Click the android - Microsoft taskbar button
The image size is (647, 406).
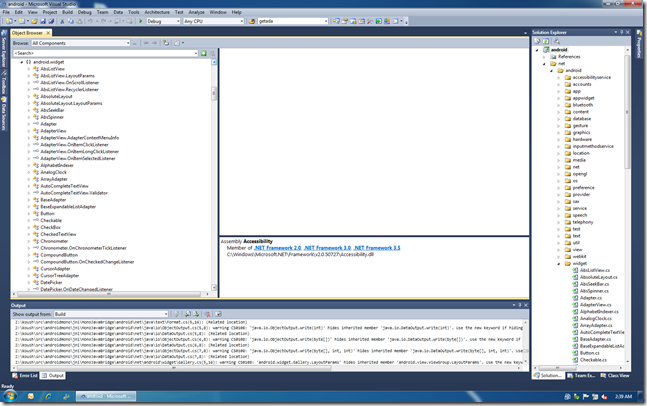106,396
